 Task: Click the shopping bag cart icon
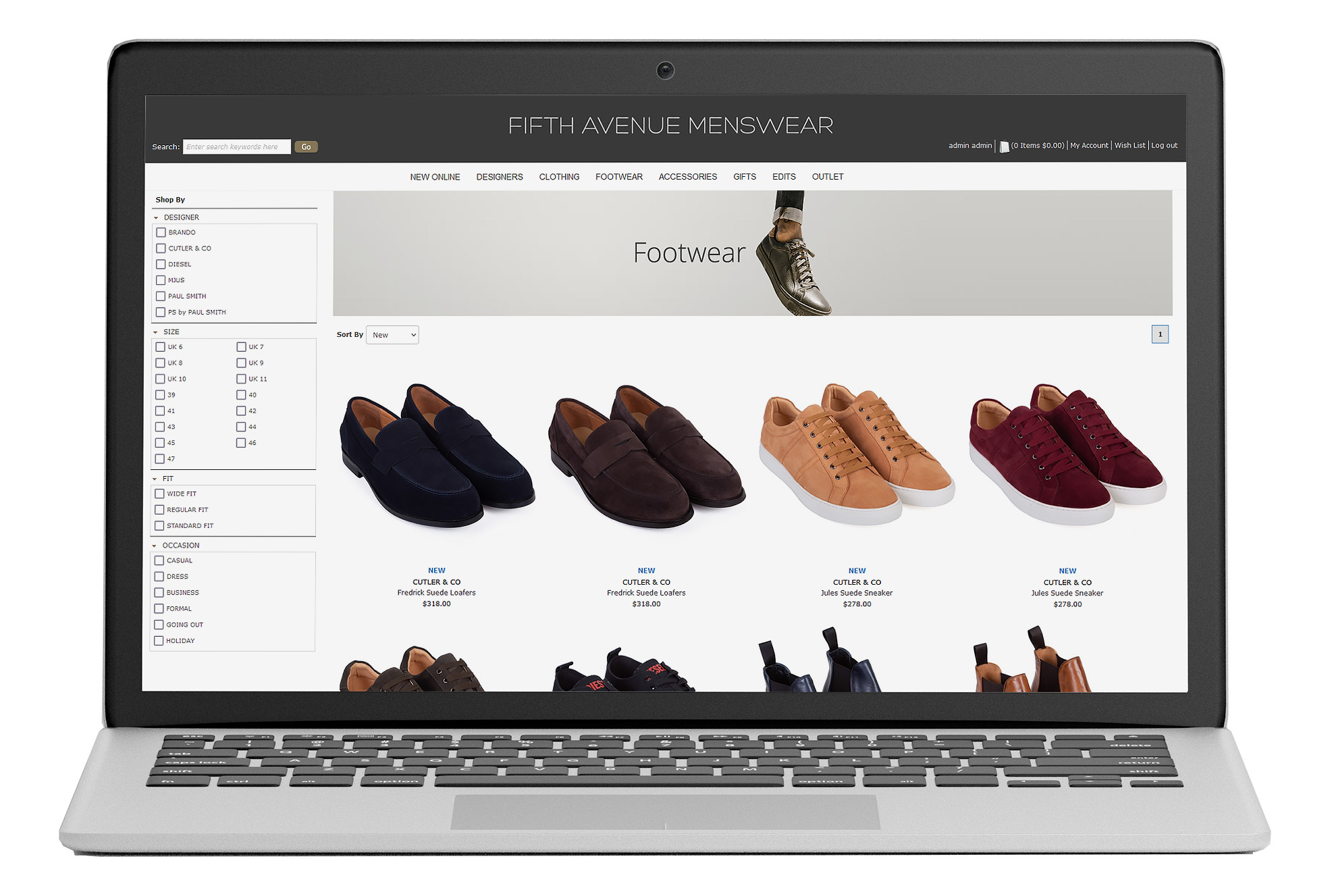click(x=1004, y=147)
